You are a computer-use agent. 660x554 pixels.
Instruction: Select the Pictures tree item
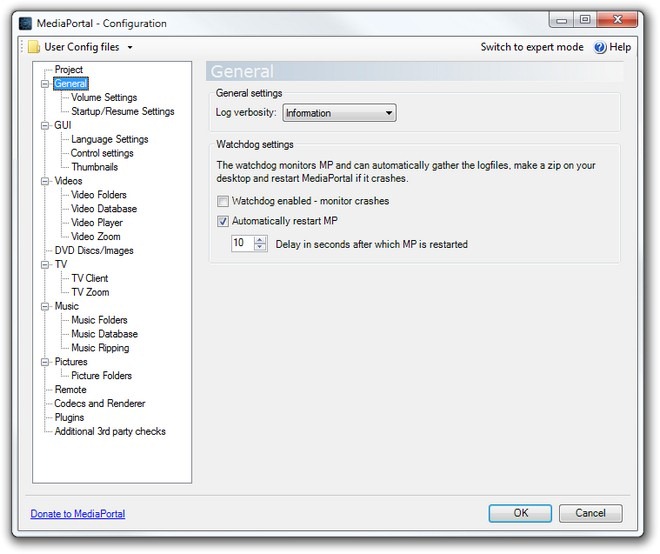pyautogui.click(x=71, y=361)
